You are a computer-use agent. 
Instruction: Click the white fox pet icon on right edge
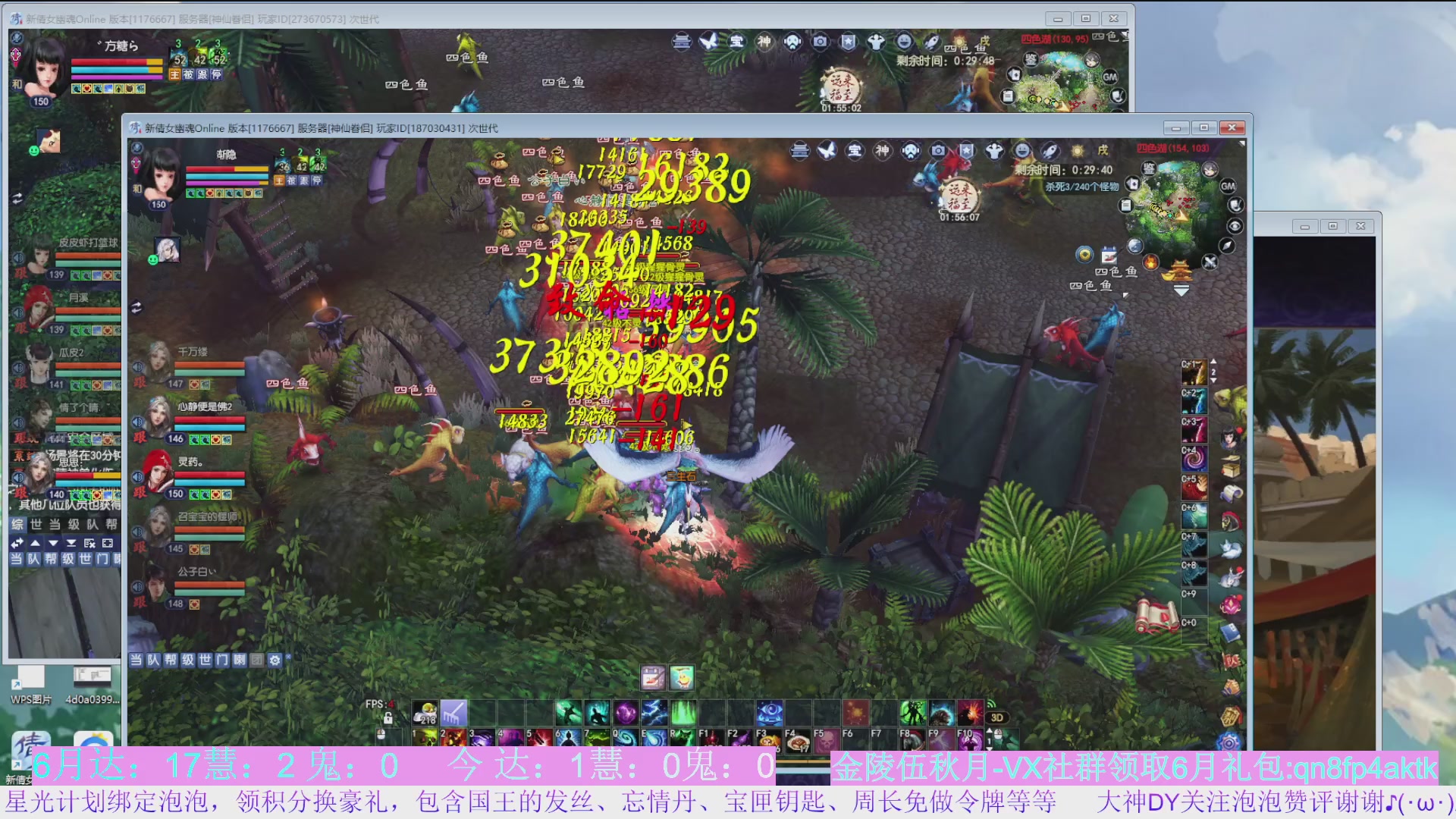[x=1230, y=549]
